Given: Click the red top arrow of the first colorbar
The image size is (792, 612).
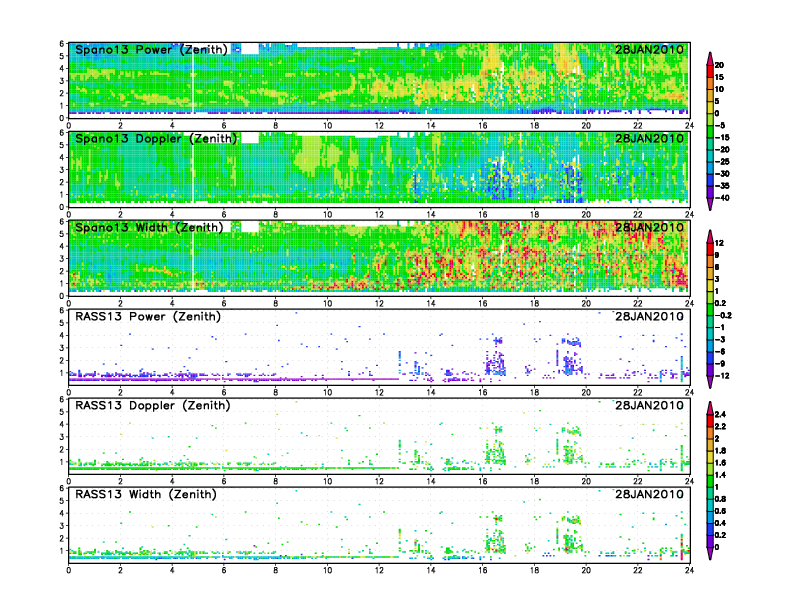Looking at the screenshot, I should [x=710, y=57].
